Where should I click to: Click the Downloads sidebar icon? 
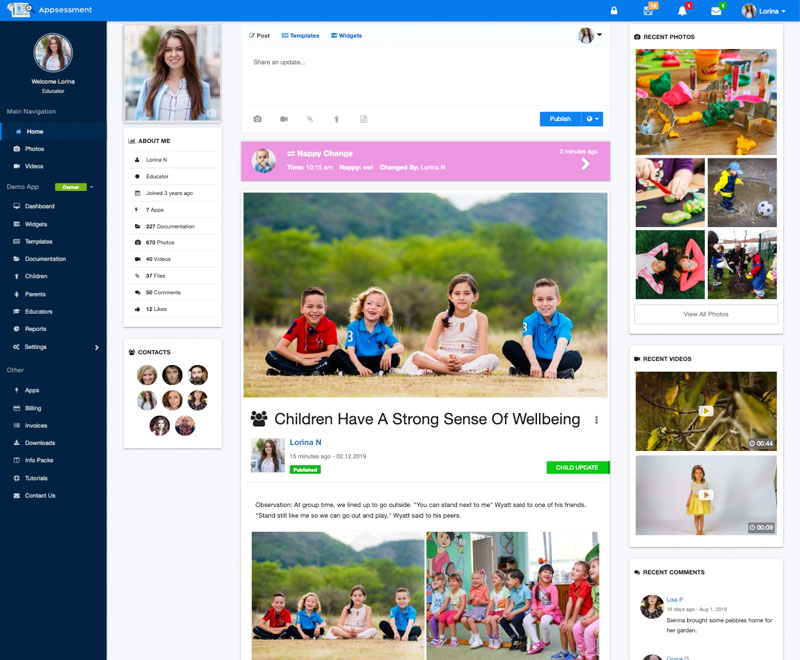pos(16,443)
